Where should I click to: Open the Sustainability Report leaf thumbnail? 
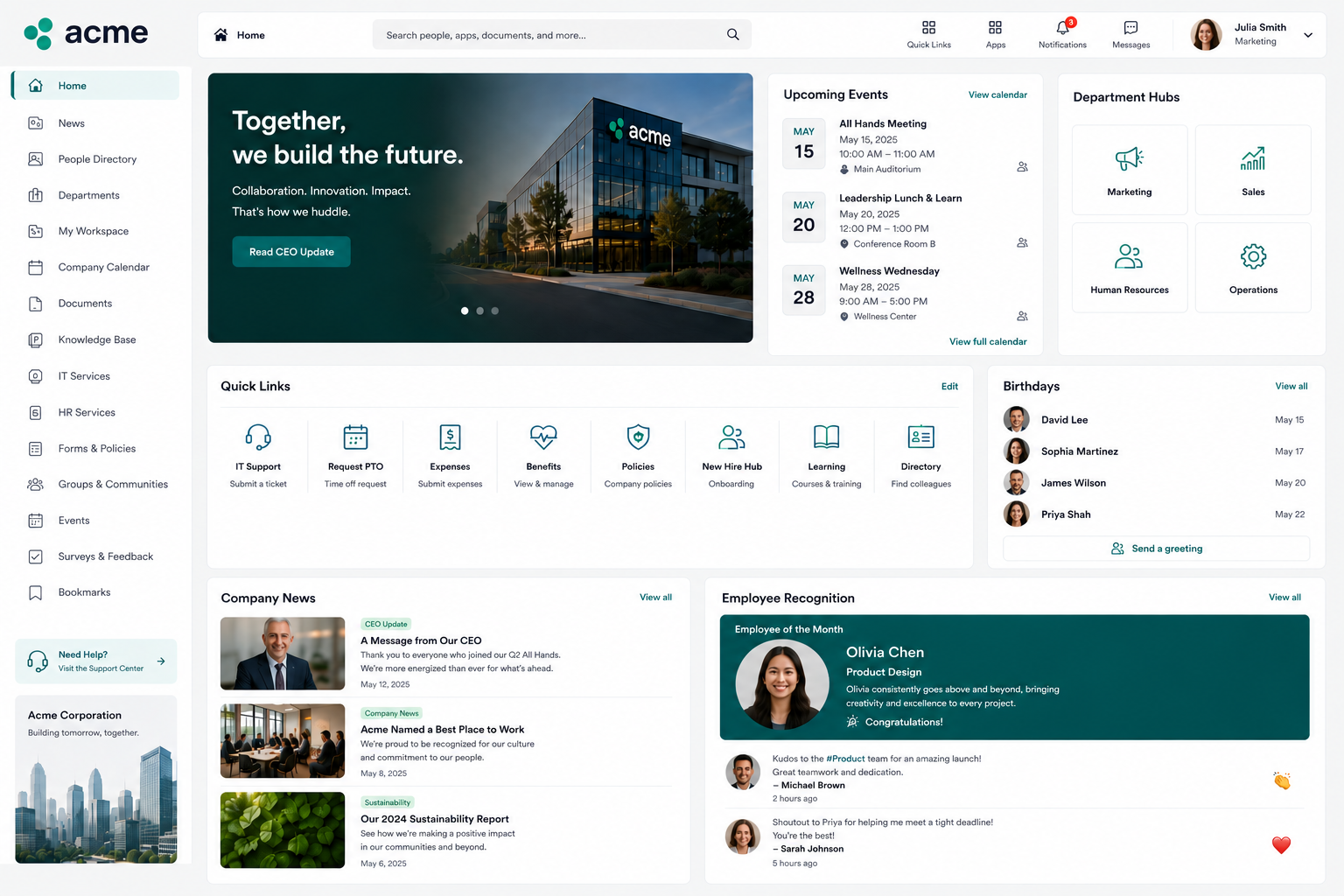(x=283, y=830)
